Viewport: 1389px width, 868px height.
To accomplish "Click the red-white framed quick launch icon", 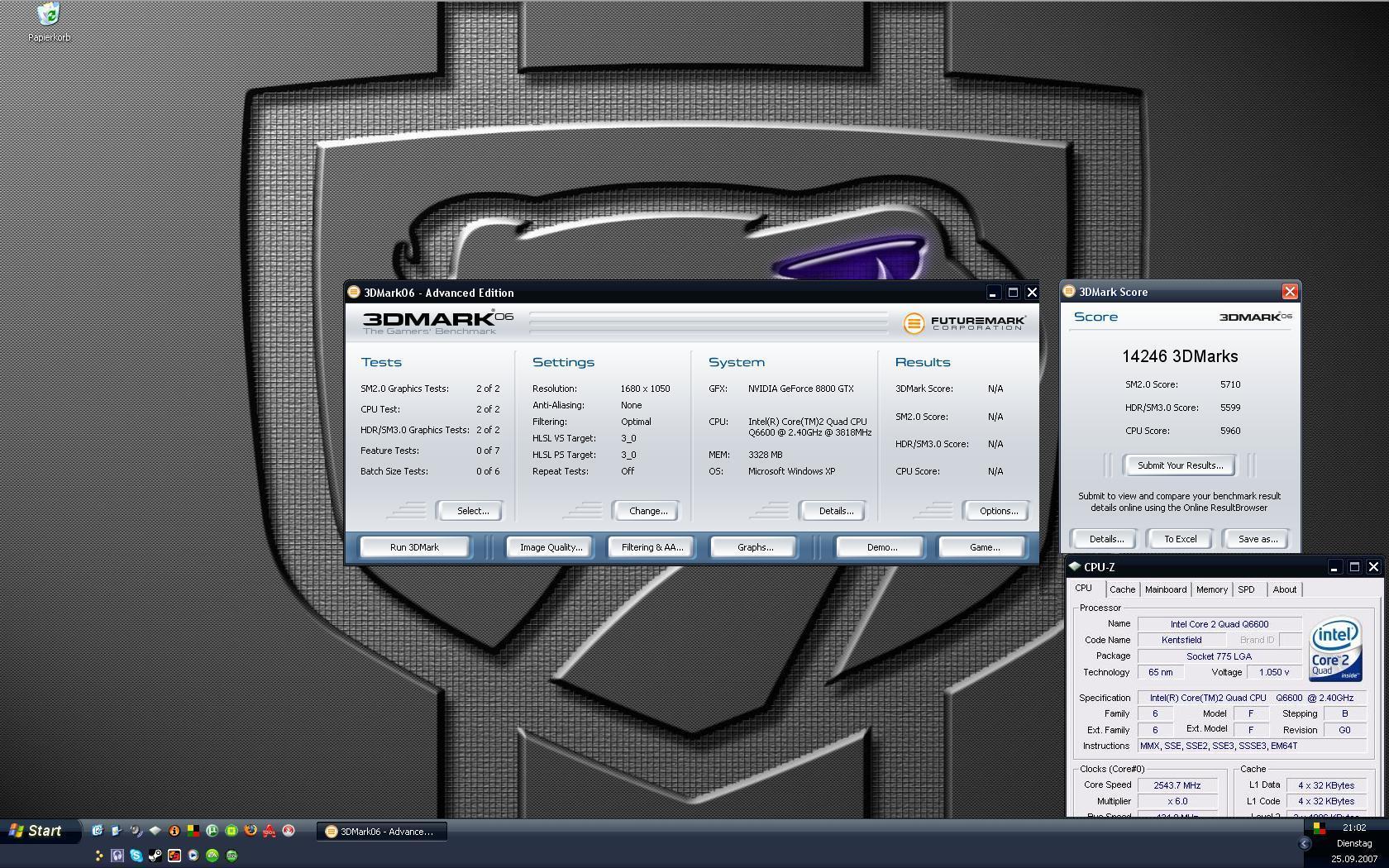I will 174,856.
